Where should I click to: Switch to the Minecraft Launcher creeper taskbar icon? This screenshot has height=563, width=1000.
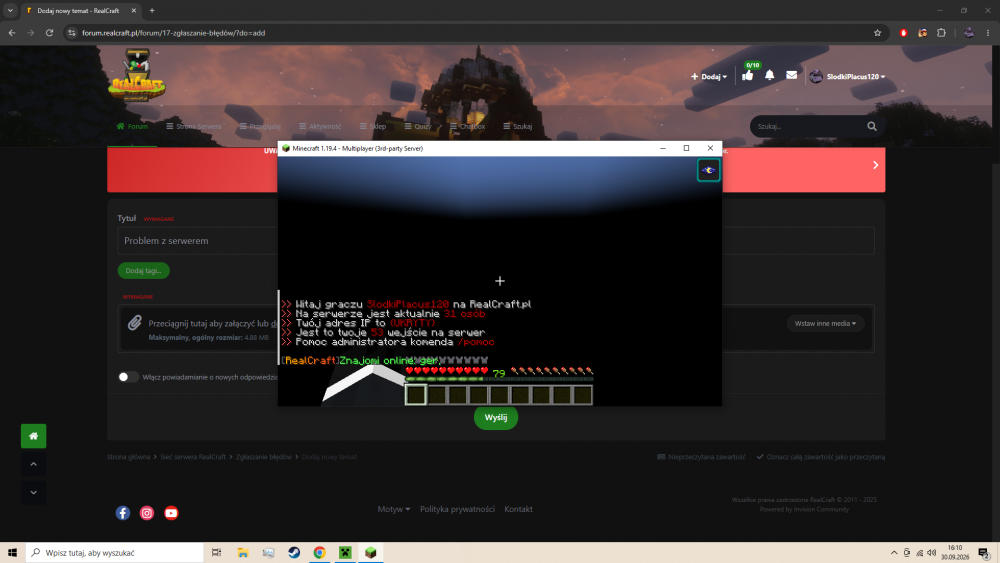pos(345,553)
